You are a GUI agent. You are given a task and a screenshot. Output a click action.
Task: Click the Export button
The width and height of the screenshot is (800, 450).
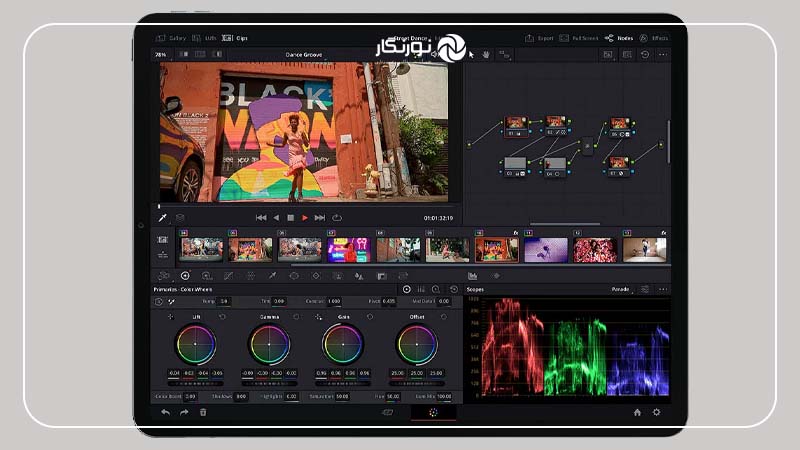pos(539,38)
